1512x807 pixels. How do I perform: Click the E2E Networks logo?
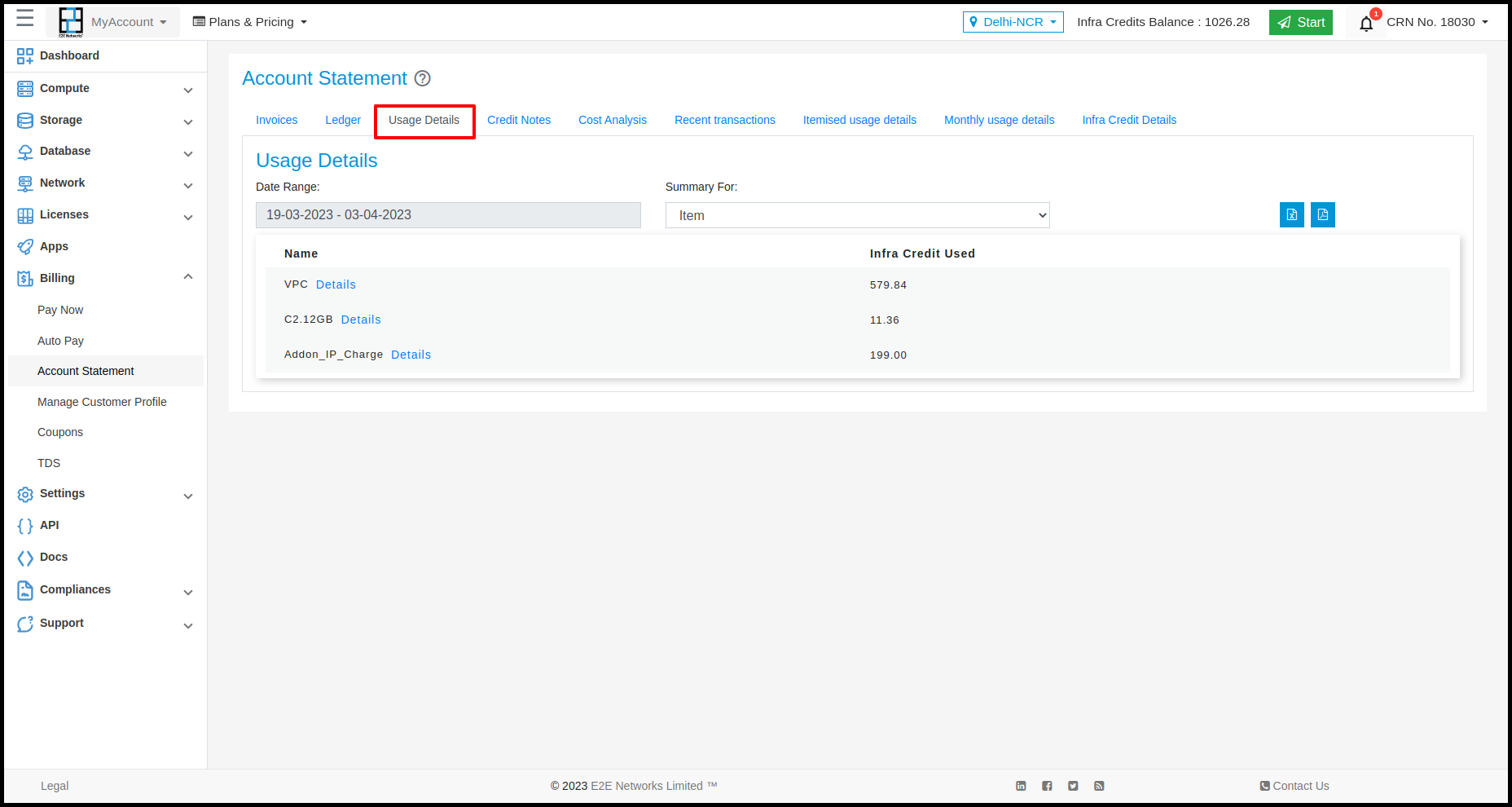coord(71,22)
